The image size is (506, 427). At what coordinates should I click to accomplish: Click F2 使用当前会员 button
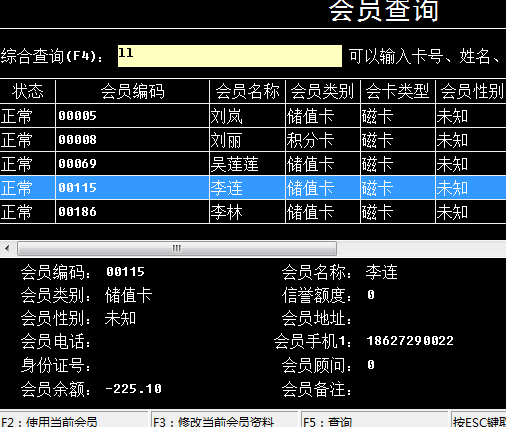pos(74,420)
